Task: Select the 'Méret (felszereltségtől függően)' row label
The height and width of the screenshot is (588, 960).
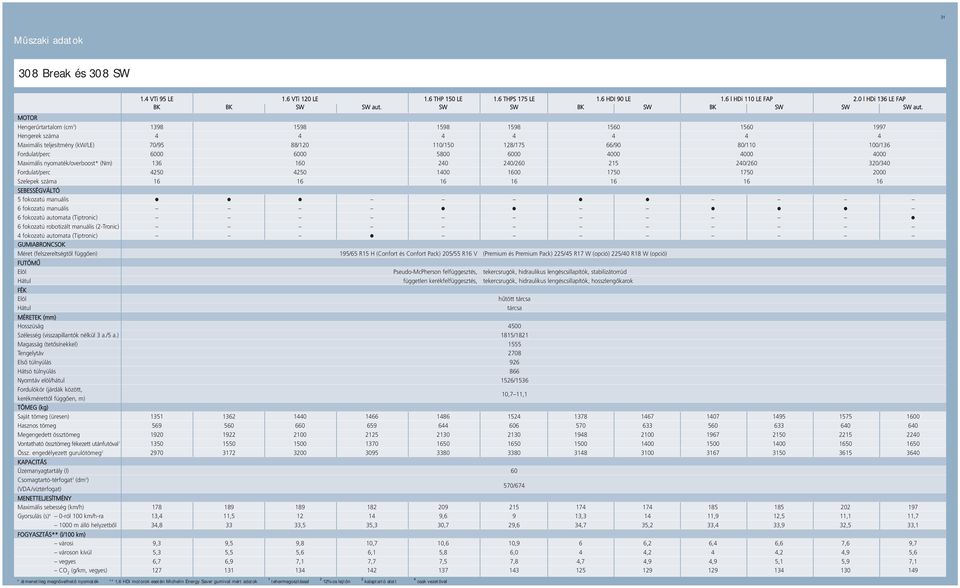Action: [x=58, y=254]
